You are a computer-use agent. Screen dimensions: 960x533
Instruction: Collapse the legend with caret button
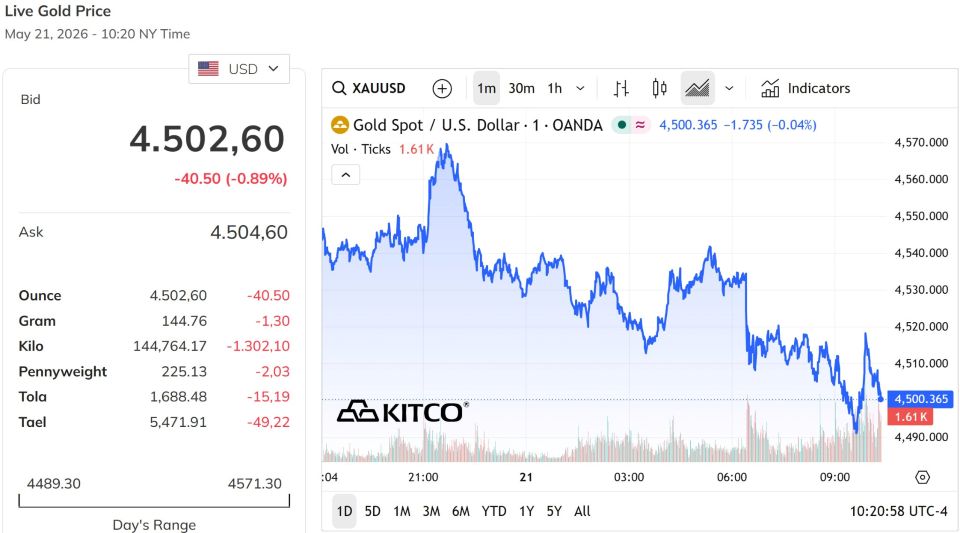(346, 175)
